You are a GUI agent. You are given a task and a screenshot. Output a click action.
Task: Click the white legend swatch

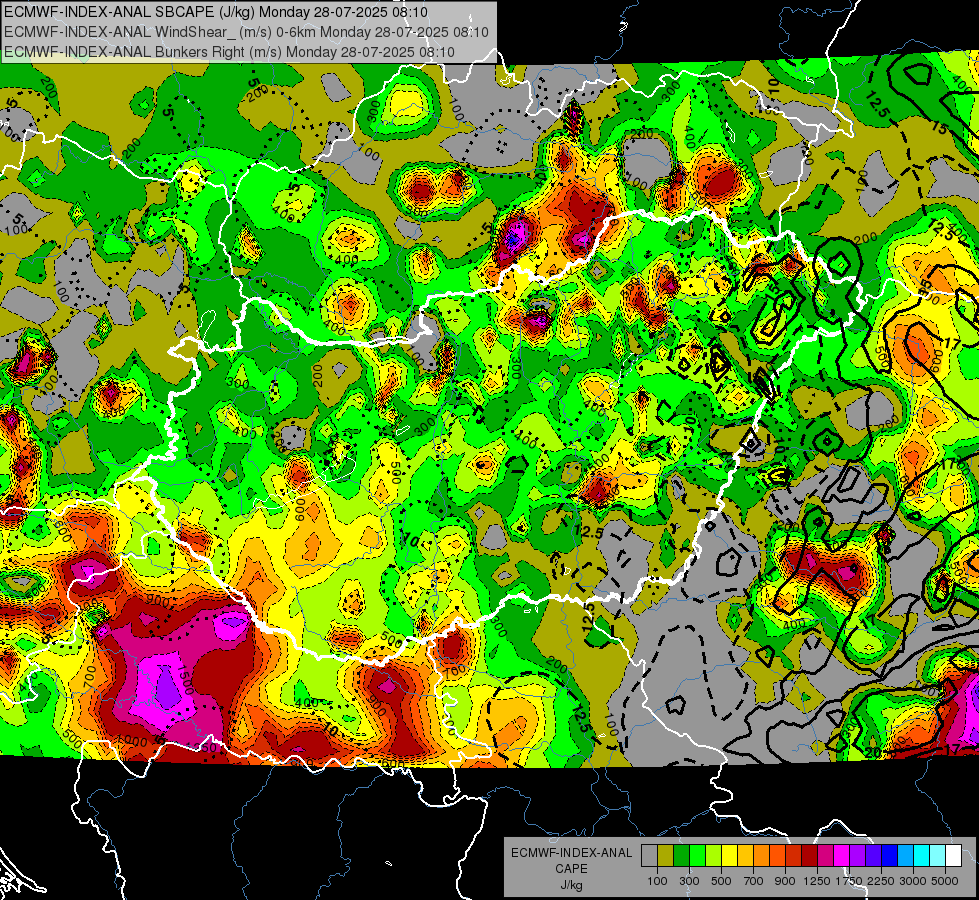pos(953,856)
